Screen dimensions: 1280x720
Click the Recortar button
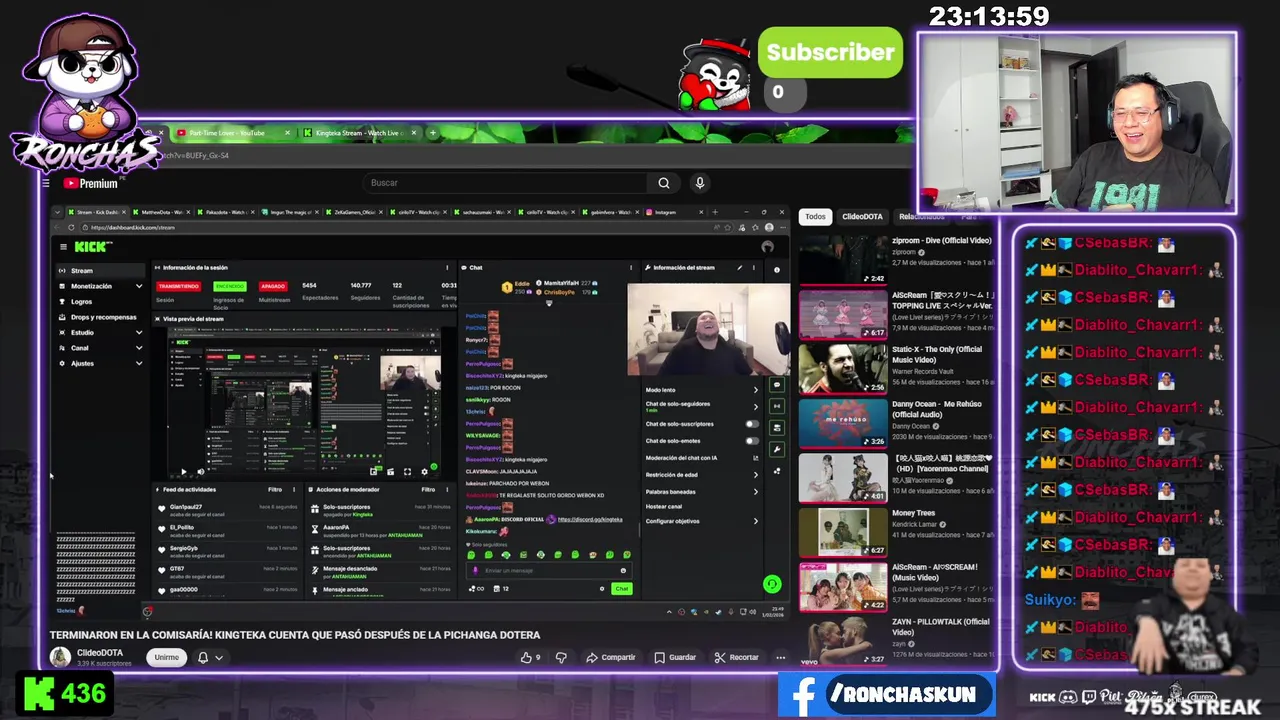pos(737,657)
